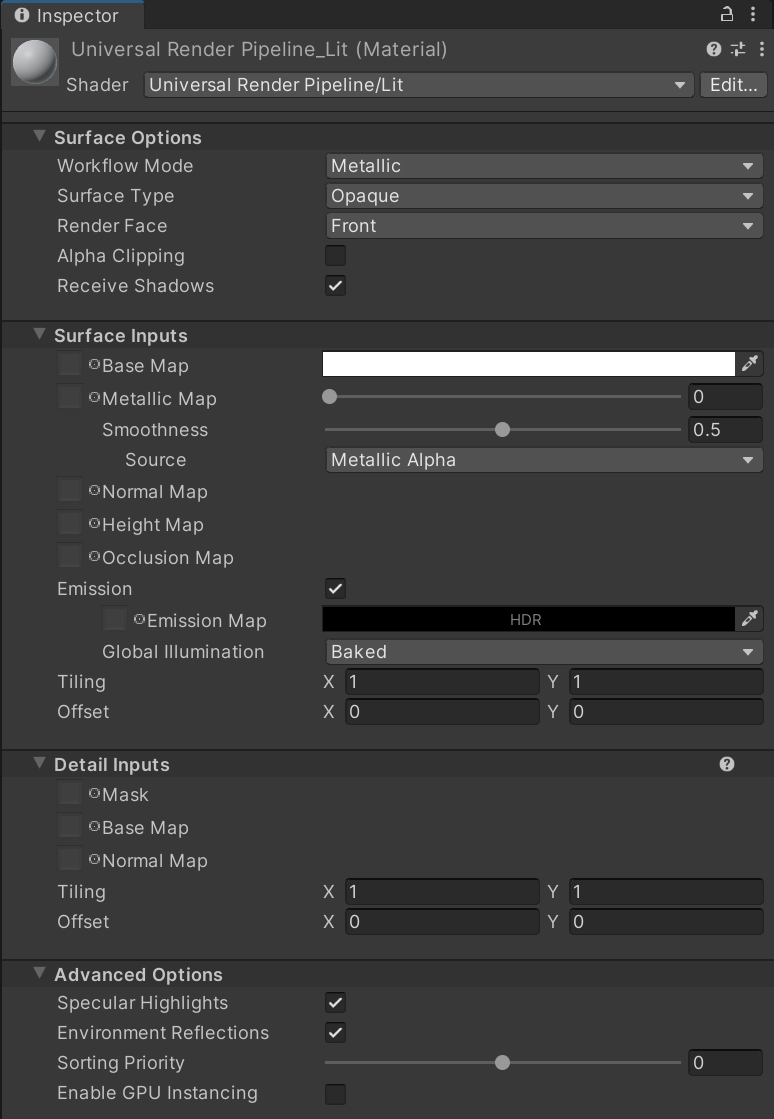This screenshot has width=774, height=1119.
Task: Open the Workflow Mode dropdown
Action: click(x=544, y=166)
